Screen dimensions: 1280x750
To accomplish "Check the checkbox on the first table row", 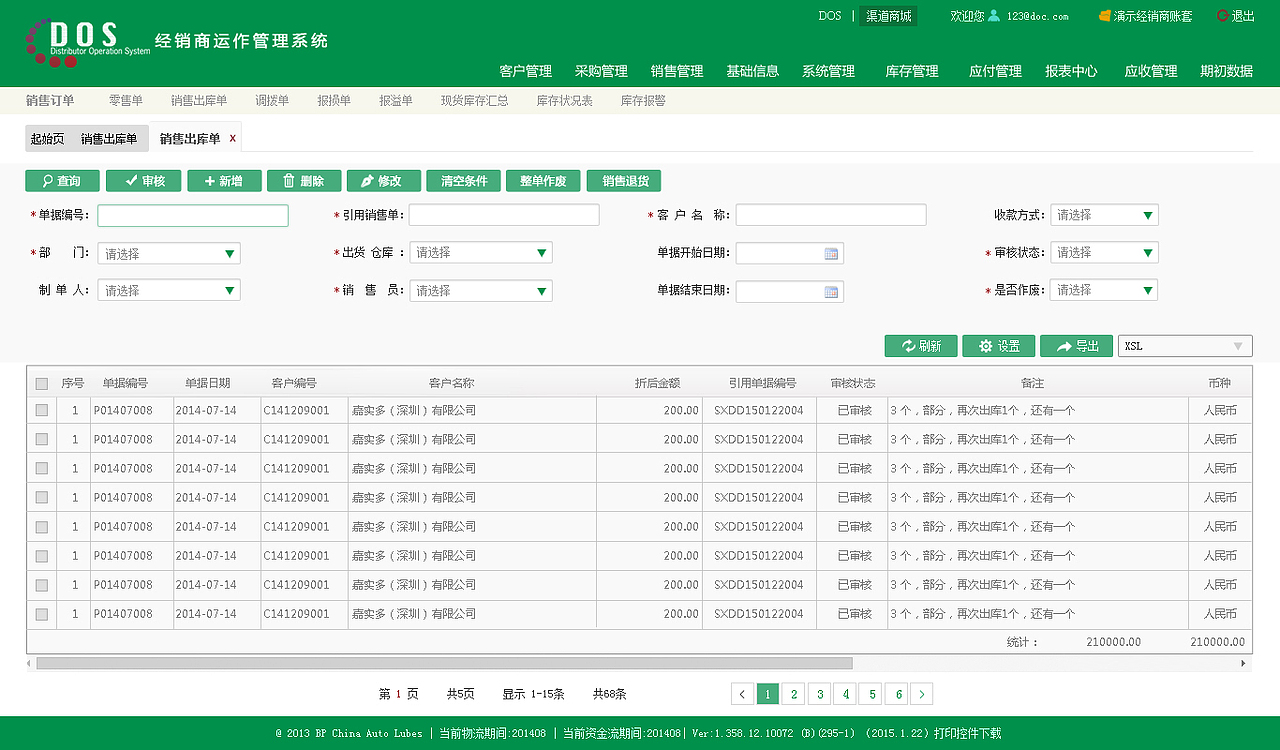I will [x=41, y=410].
